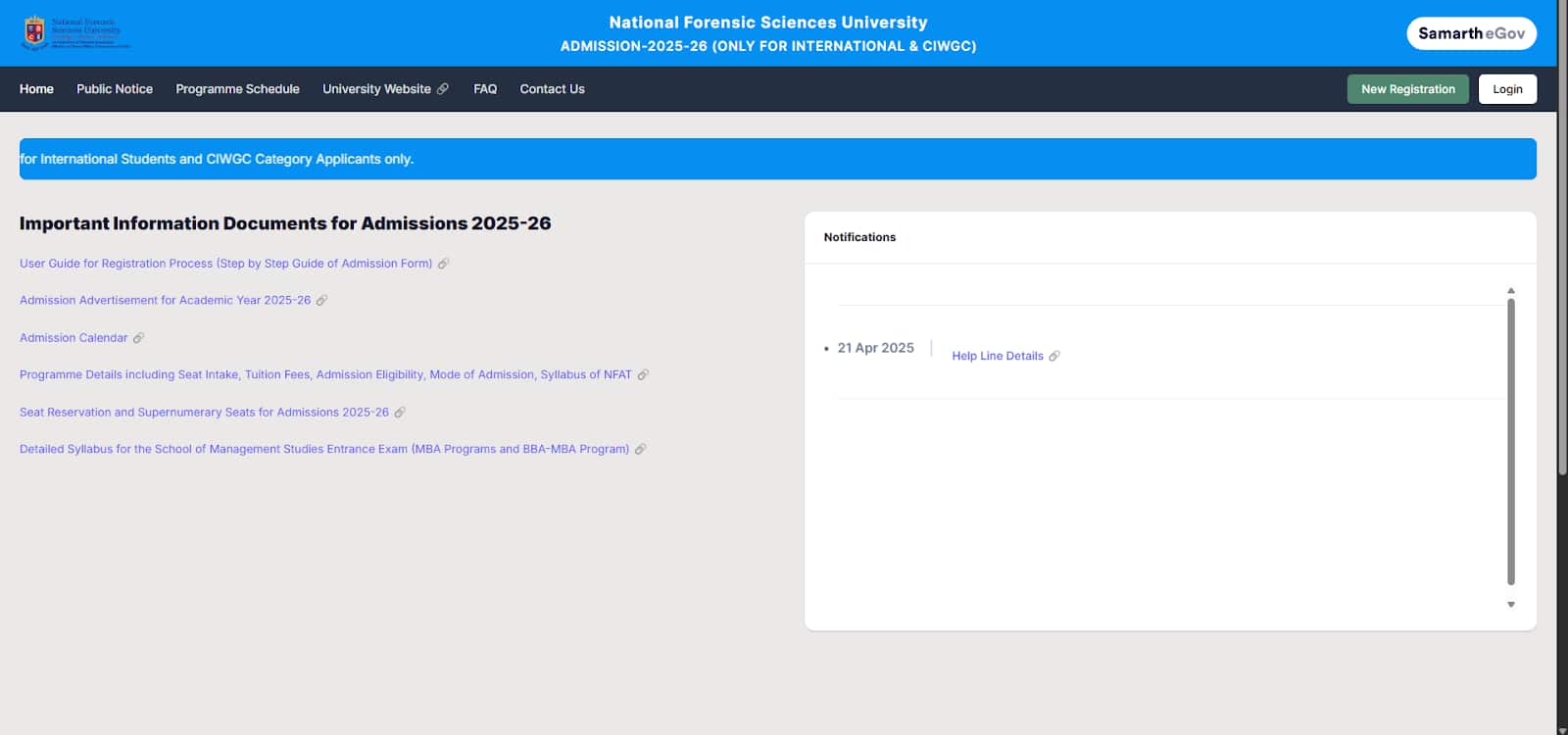The width and height of the screenshot is (1568, 735).
Task: Open the Programme Schedule menu item
Action: tap(237, 89)
